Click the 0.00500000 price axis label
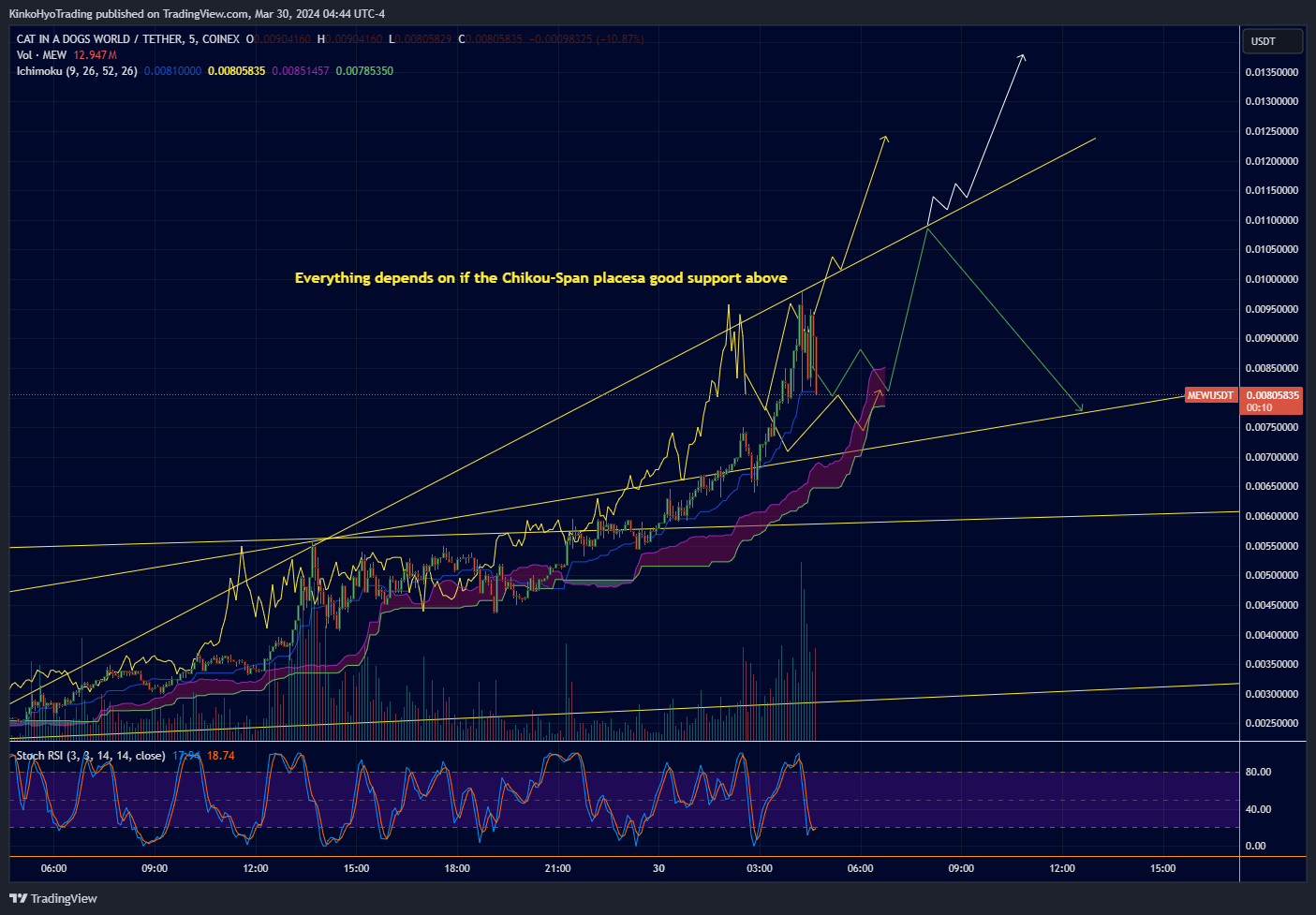Screen dimensions: 1316x915 tap(1272, 575)
